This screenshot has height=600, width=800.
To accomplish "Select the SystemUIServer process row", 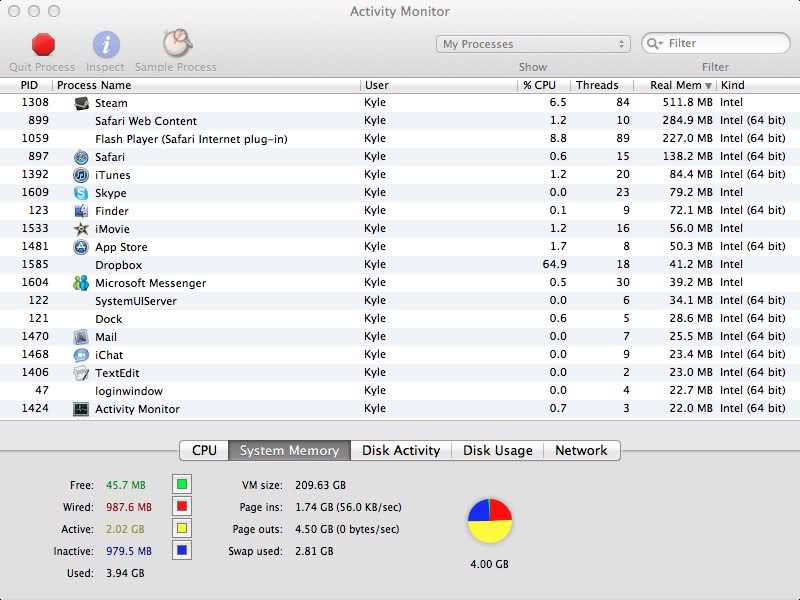I will [x=400, y=301].
